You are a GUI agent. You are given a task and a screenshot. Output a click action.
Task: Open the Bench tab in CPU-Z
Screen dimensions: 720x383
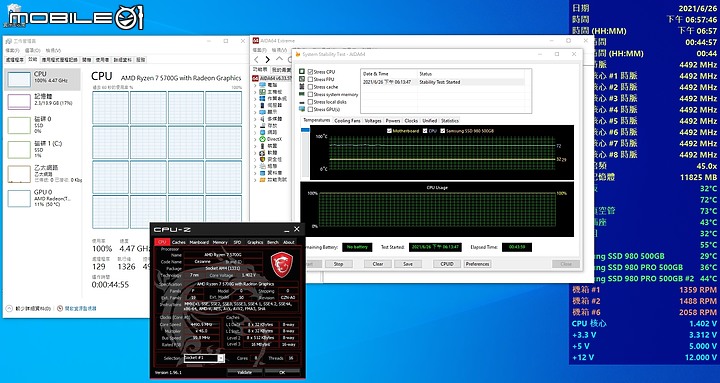click(273, 242)
